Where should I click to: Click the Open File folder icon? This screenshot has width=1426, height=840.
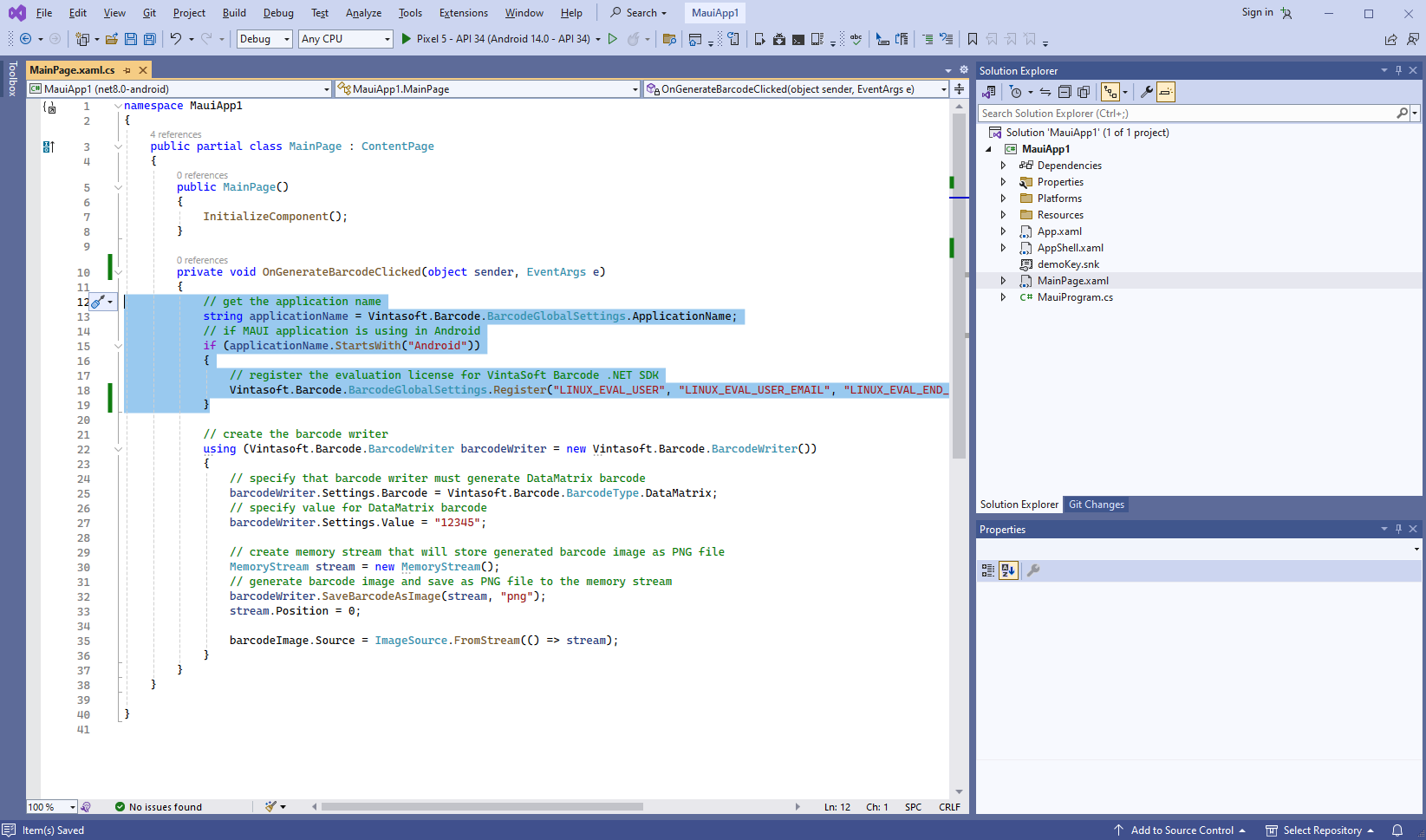112,39
